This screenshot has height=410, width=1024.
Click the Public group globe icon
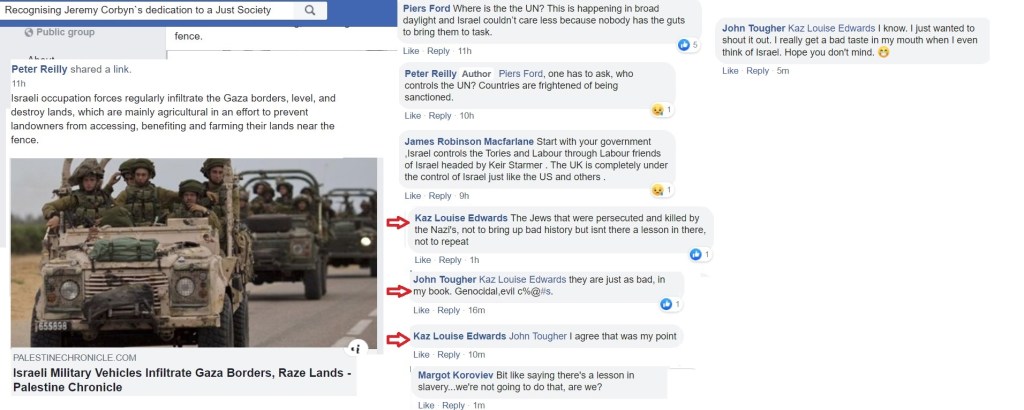[x=29, y=33]
